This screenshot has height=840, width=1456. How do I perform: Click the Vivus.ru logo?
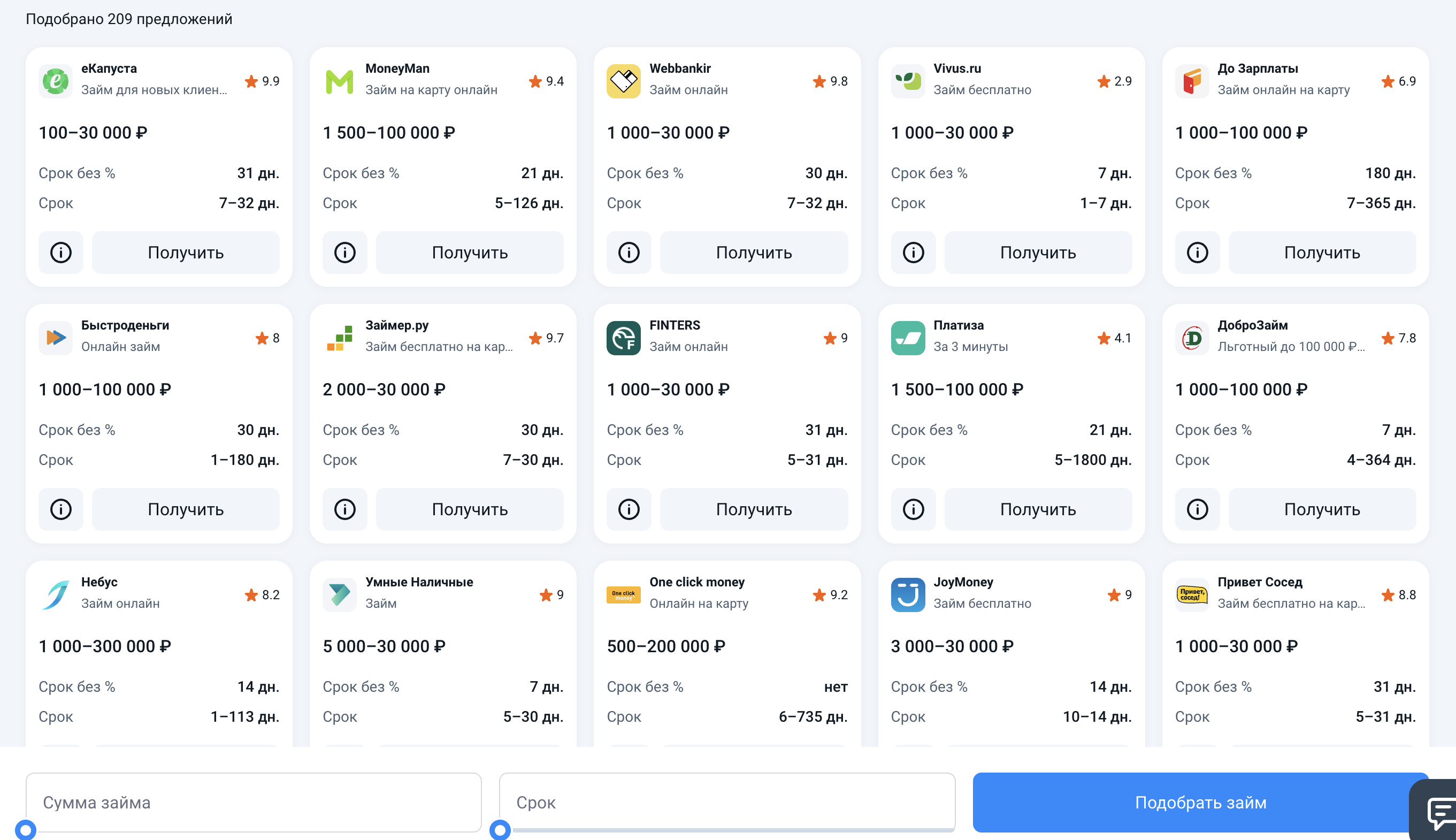tap(908, 81)
